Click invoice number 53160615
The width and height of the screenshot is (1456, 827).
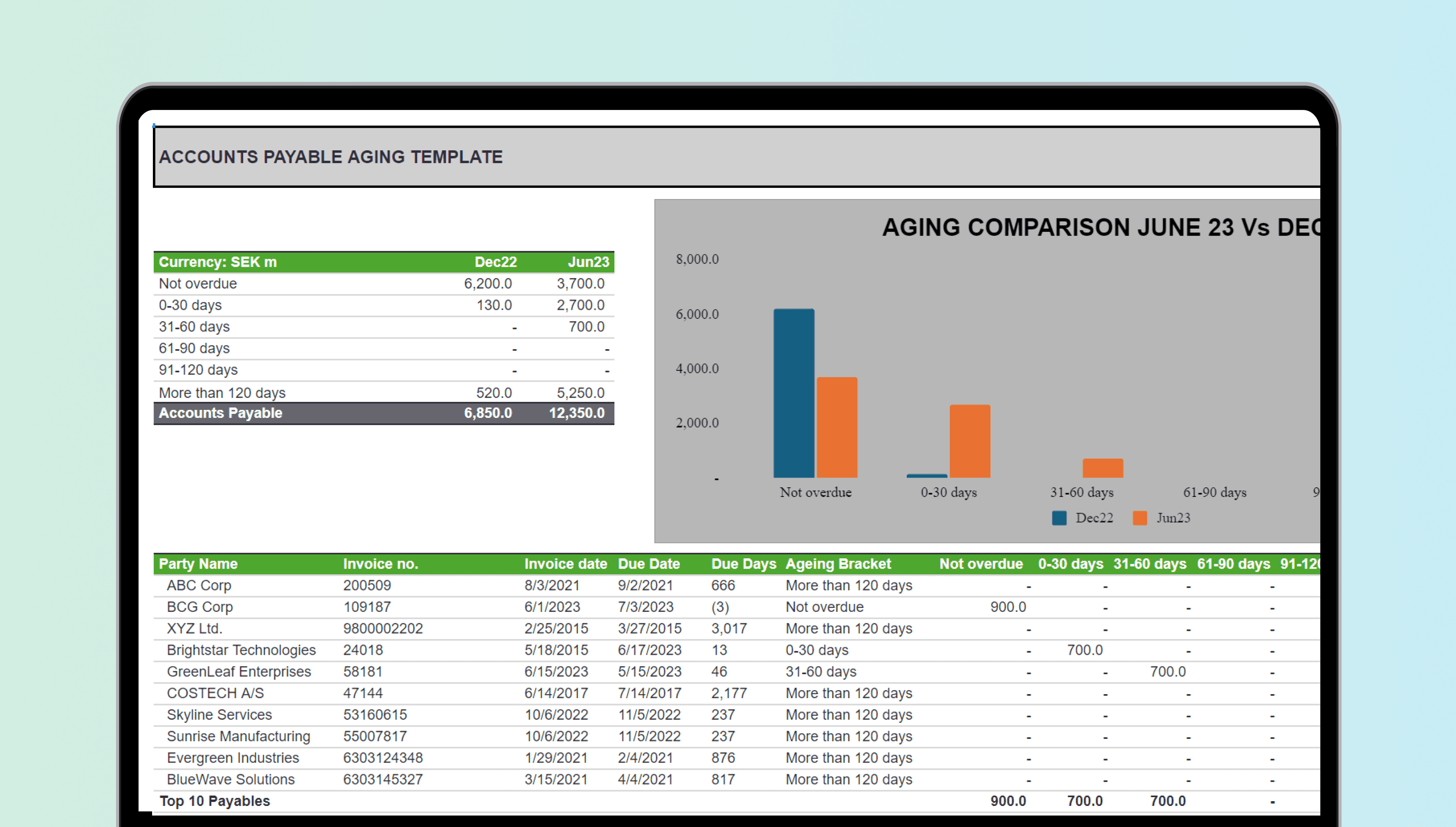[x=375, y=715]
